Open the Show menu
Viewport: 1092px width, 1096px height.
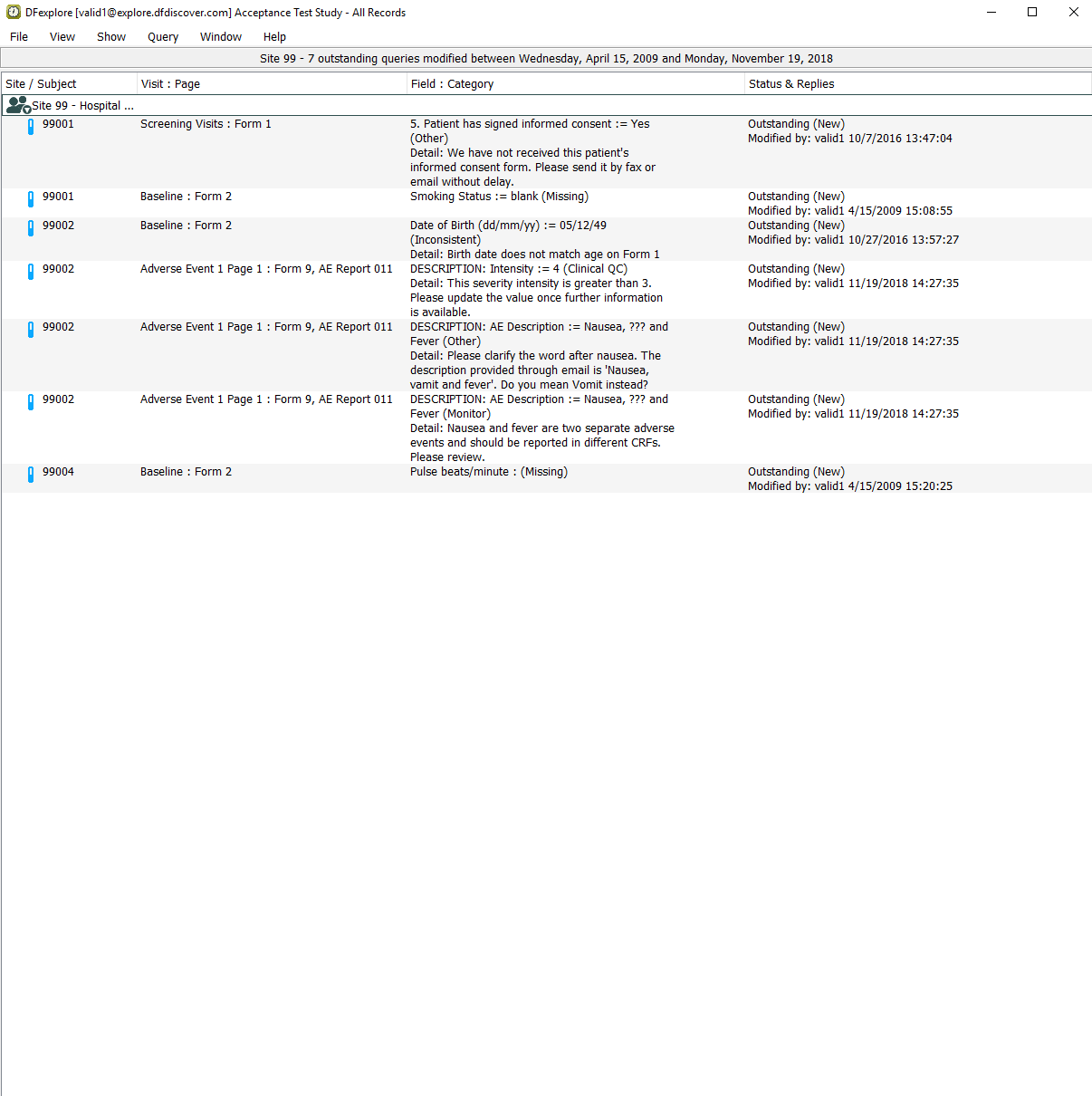coord(111,37)
